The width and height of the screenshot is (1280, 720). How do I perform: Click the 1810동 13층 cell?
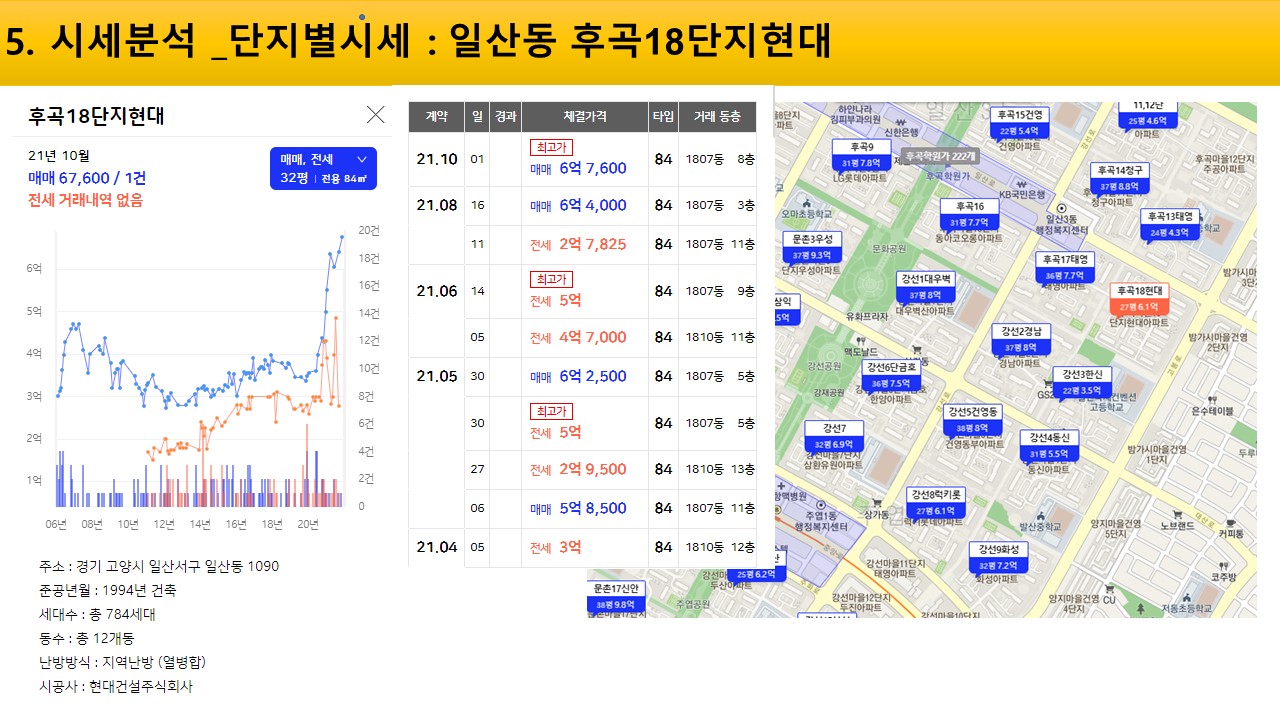[x=720, y=469]
